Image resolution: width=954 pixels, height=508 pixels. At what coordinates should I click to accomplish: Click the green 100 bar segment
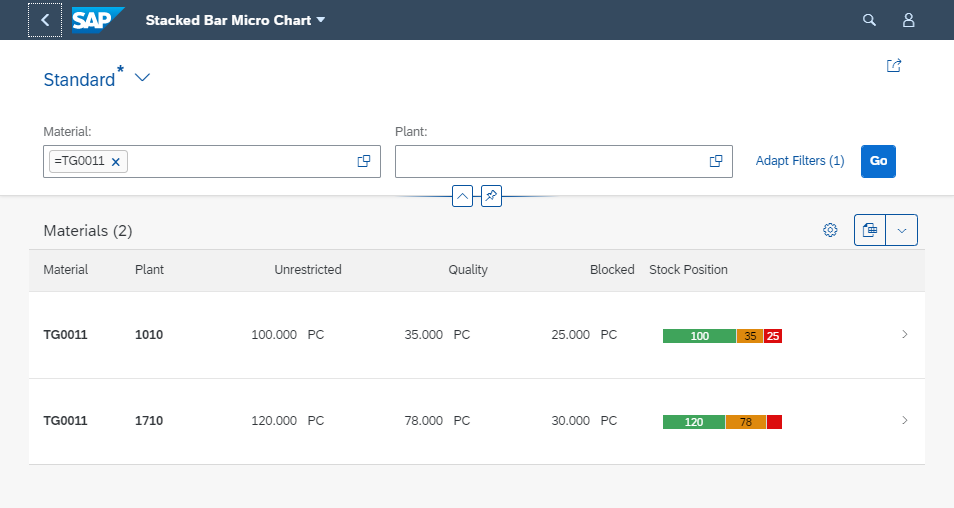point(699,336)
